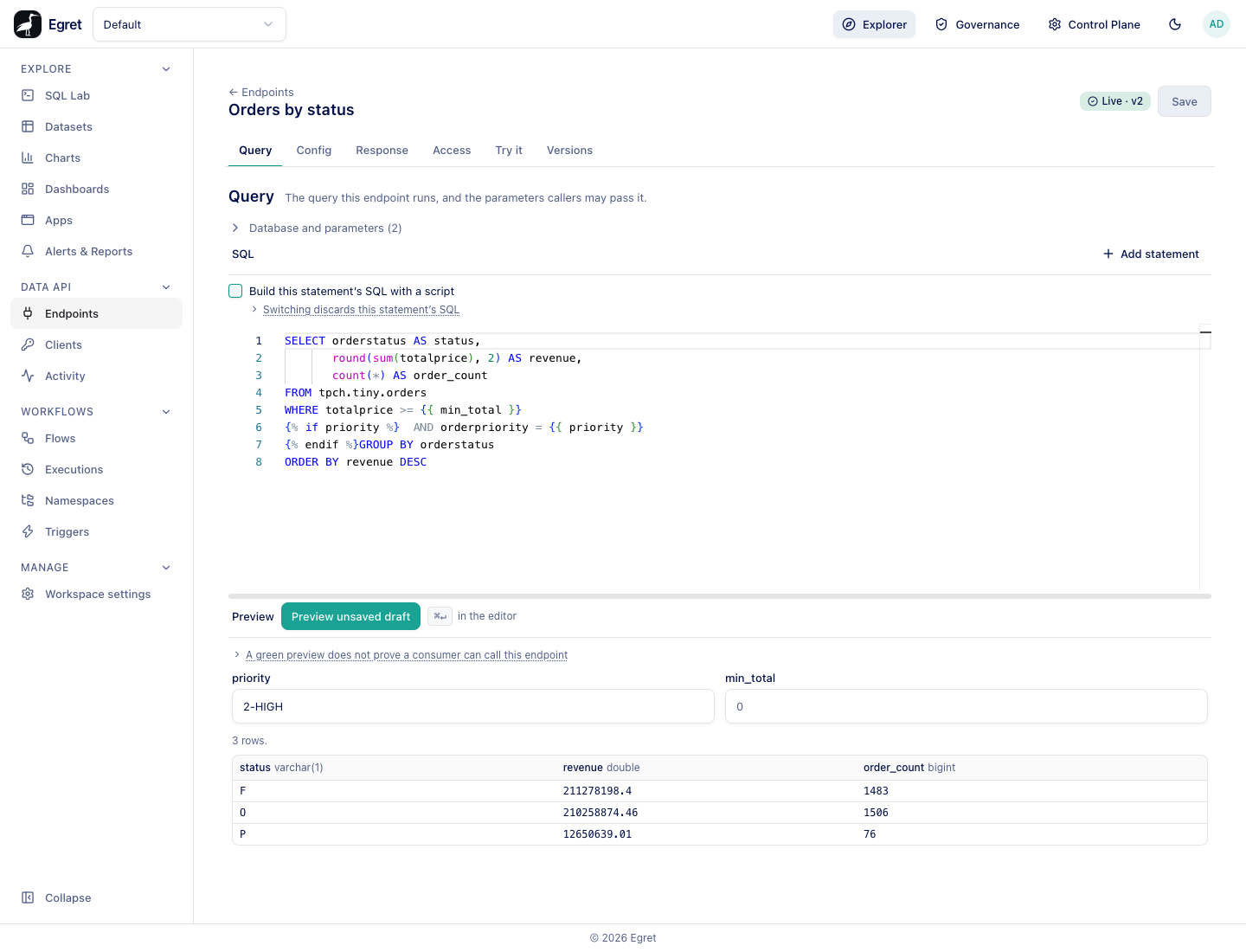This screenshot has height=952, width=1246.
Task: Click the Alerts & Reports bell icon
Action: pos(28,251)
